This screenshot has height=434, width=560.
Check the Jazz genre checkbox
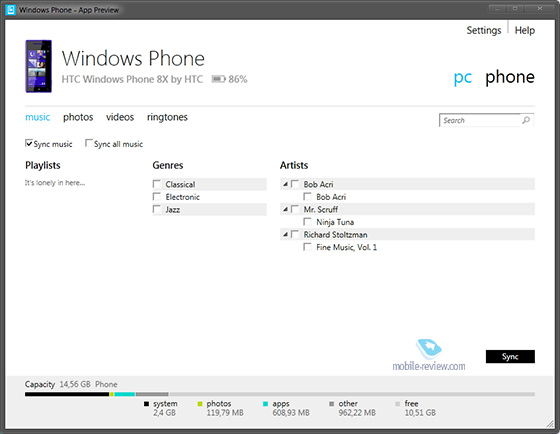(x=156, y=209)
